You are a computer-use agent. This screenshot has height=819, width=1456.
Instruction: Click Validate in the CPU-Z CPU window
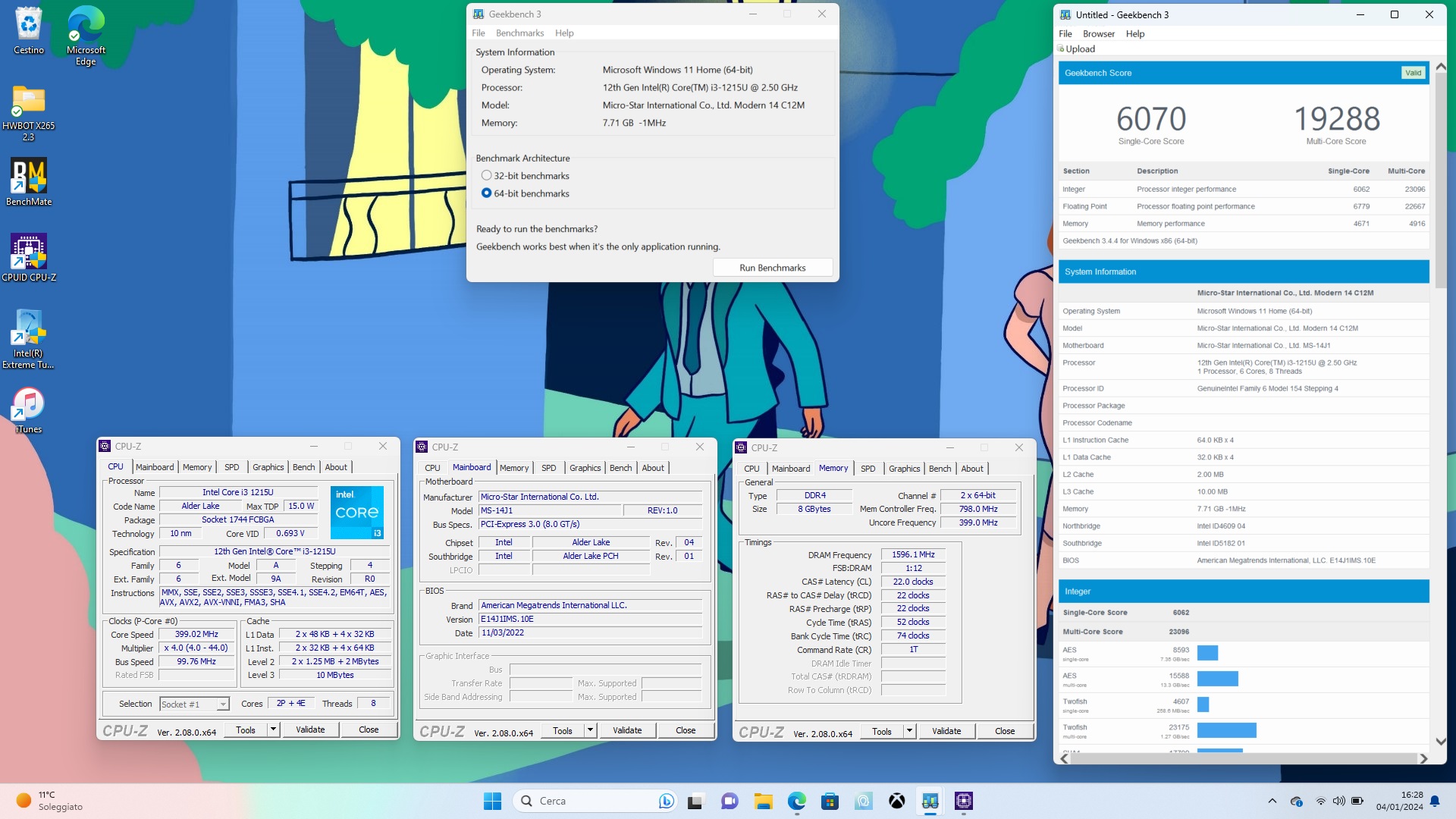(310, 730)
